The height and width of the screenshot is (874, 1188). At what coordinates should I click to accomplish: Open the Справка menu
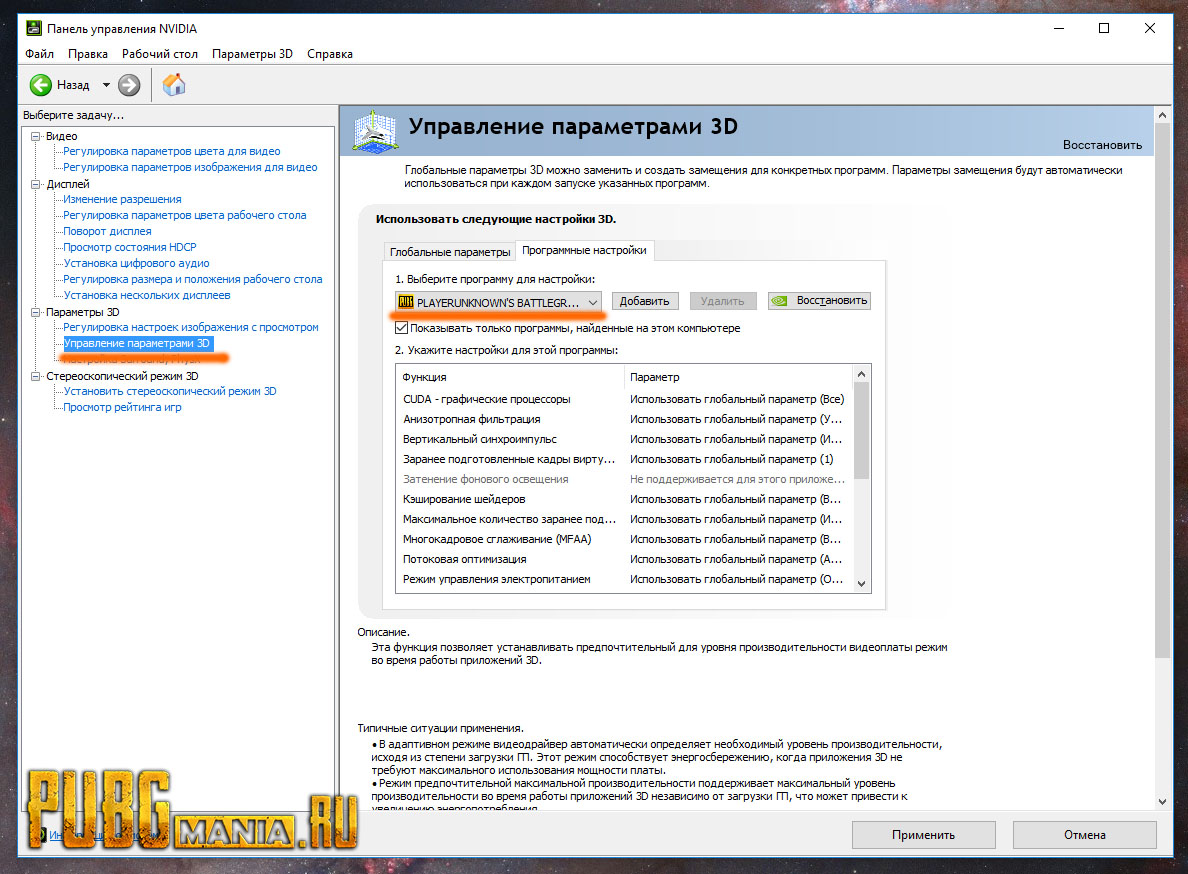(x=330, y=54)
